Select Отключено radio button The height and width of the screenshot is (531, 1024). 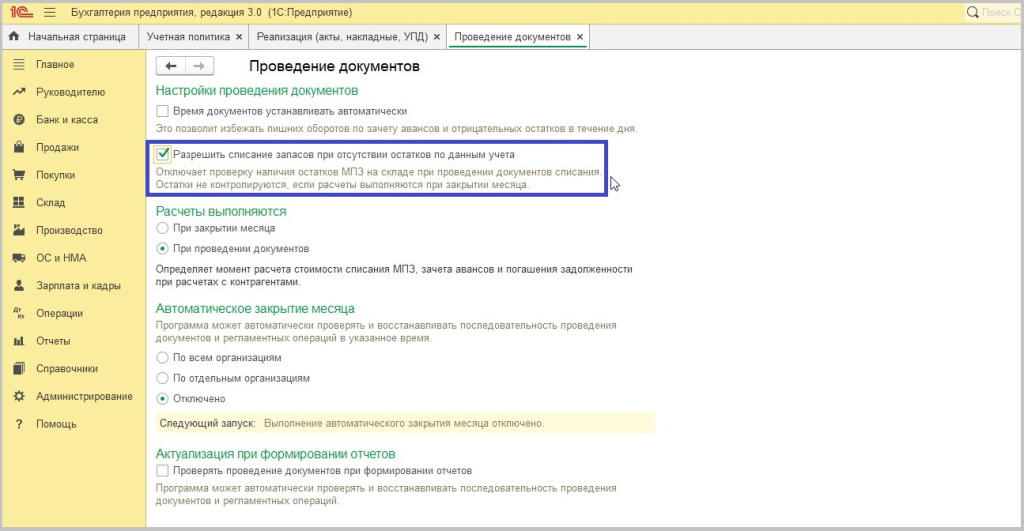163,398
